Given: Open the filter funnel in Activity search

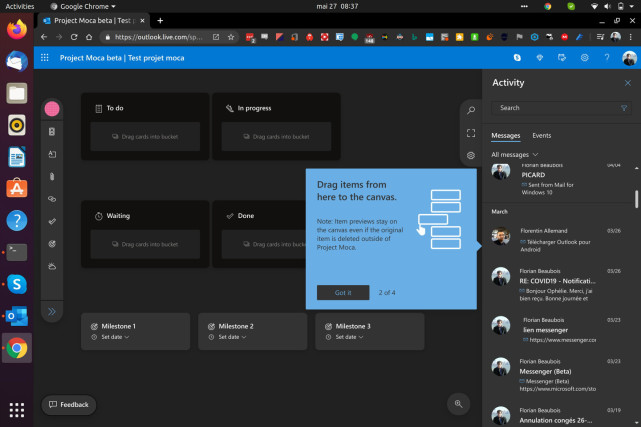Looking at the screenshot, I should [x=624, y=108].
